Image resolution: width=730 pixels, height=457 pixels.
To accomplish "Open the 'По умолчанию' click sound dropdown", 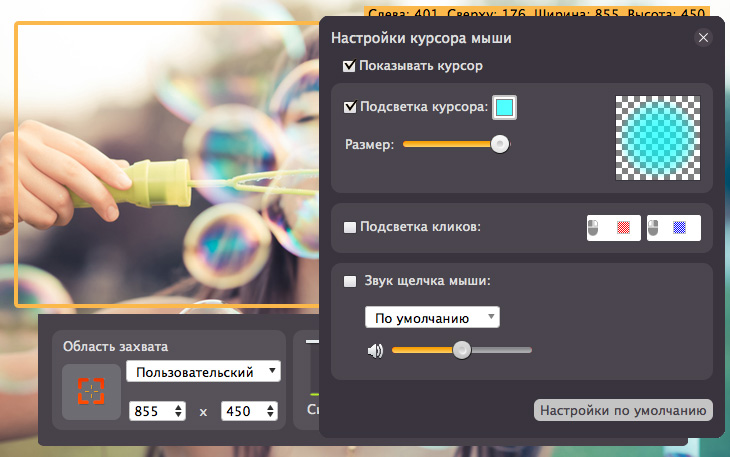I will [x=431, y=318].
